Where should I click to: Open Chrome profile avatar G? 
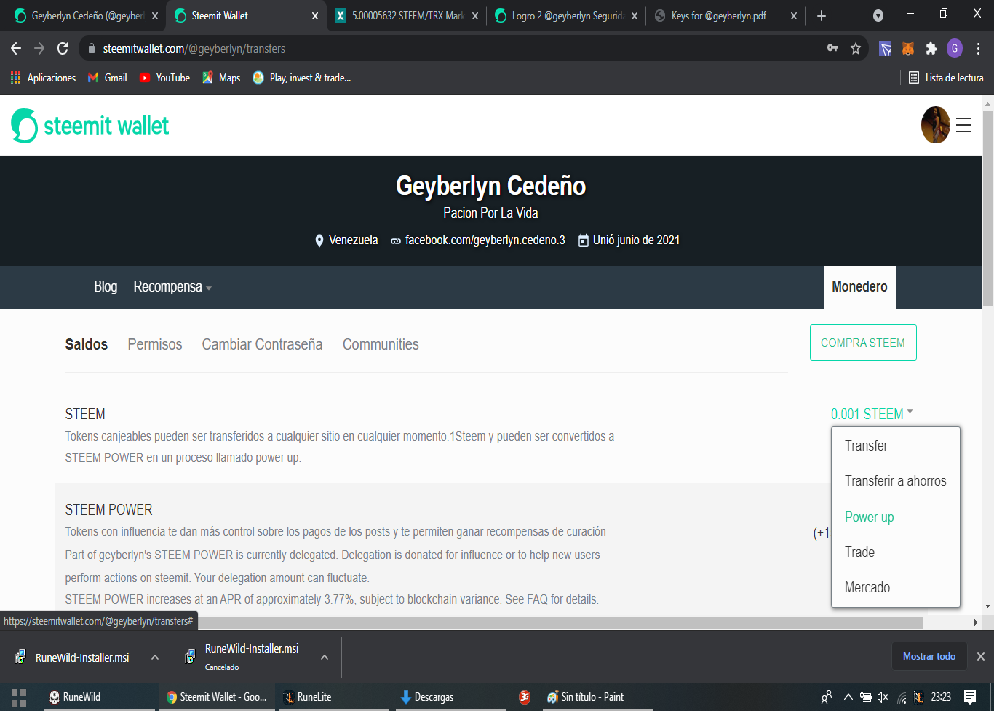point(954,48)
